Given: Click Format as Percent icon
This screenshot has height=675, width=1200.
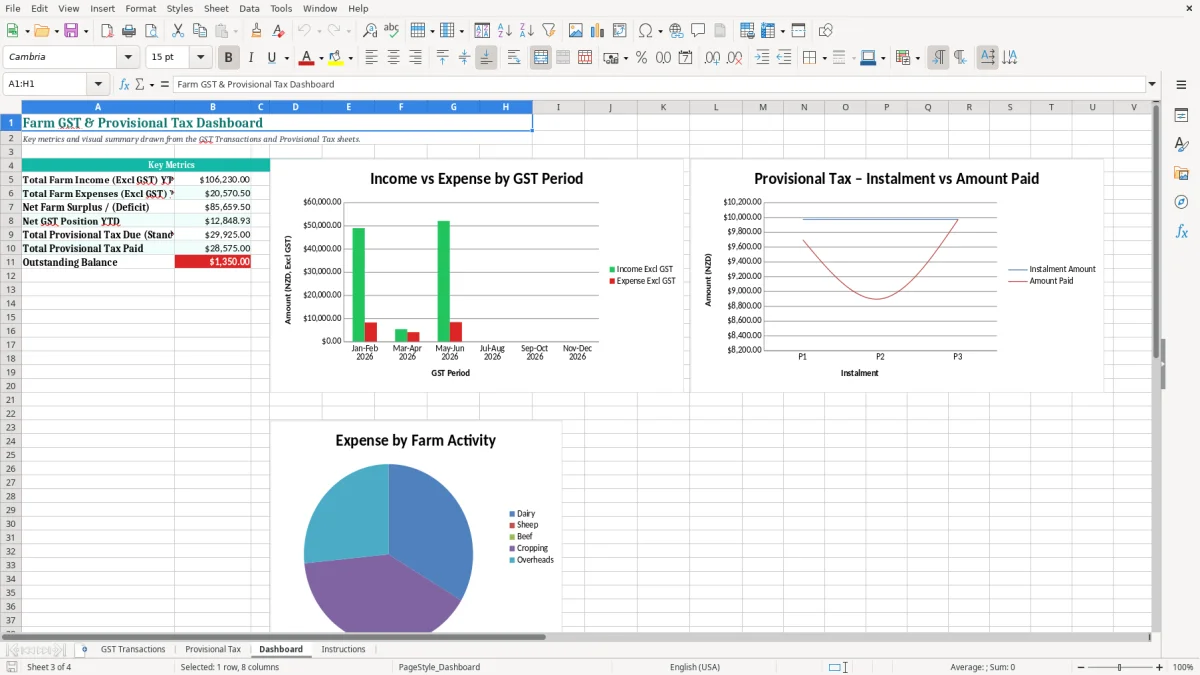Looking at the screenshot, I should pyautogui.click(x=642, y=58).
